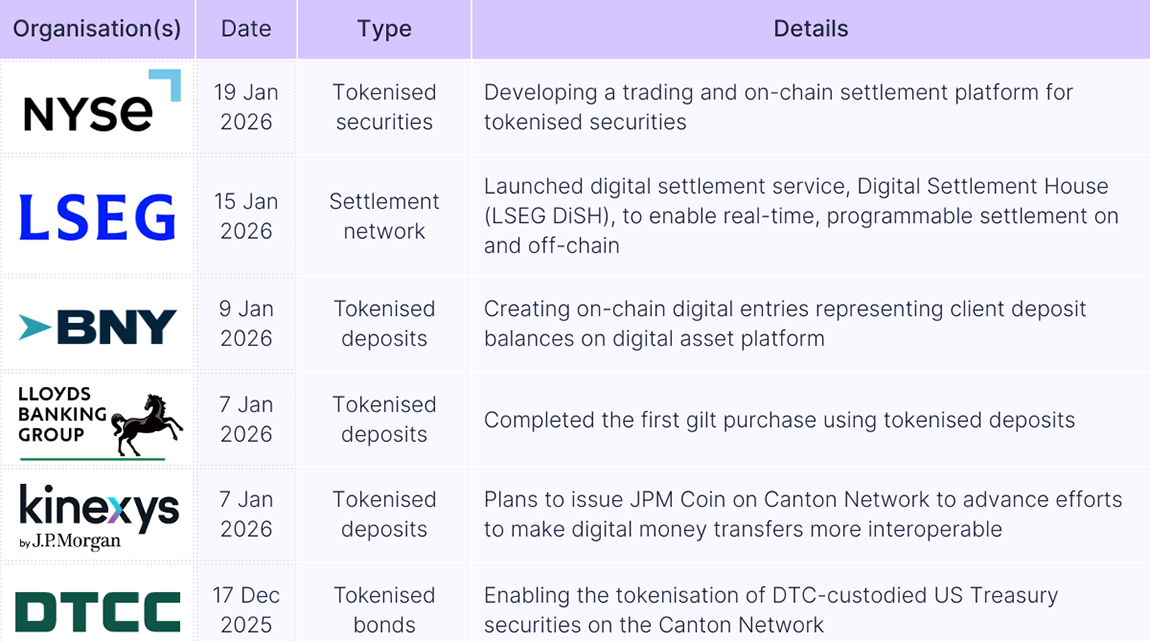Click the JPM Coin on Canton Network details
Viewport: 1150px width, 641px height.
(x=802, y=514)
